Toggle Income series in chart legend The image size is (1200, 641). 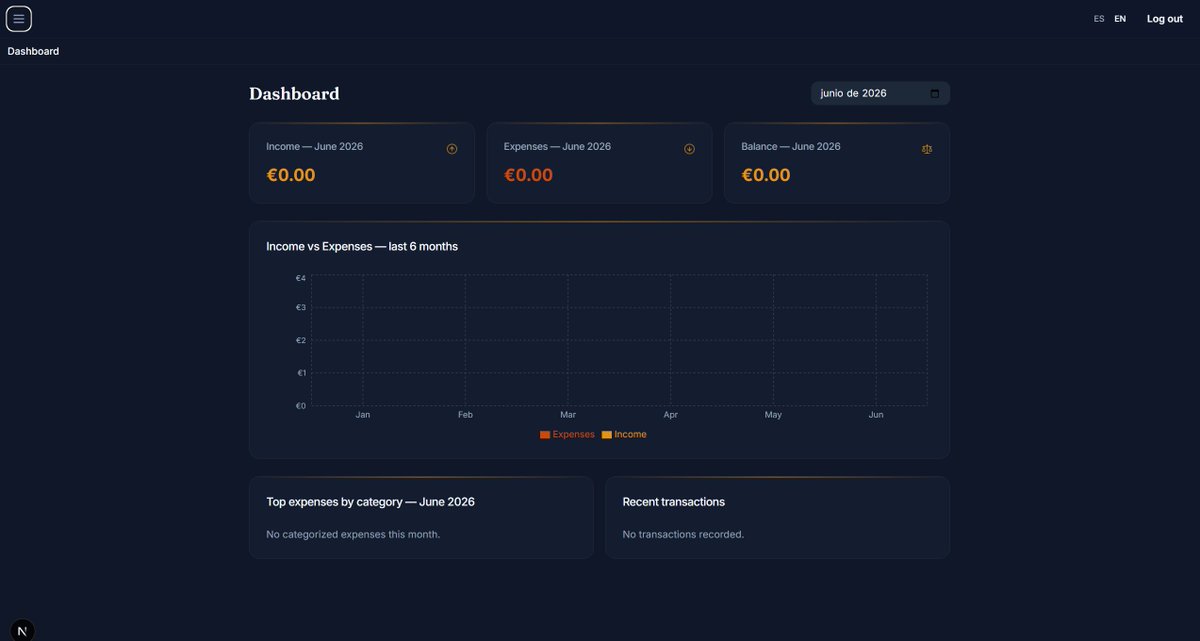tap(624, 434)
